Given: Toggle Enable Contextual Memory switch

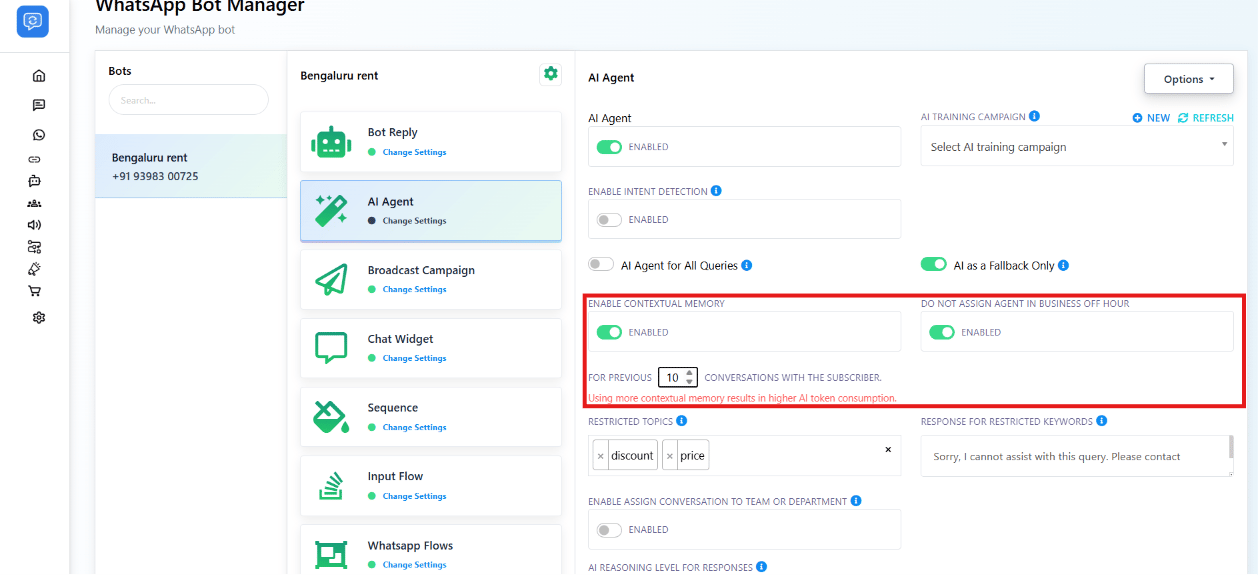Looking at the screenshot, I should pos(609,332).
